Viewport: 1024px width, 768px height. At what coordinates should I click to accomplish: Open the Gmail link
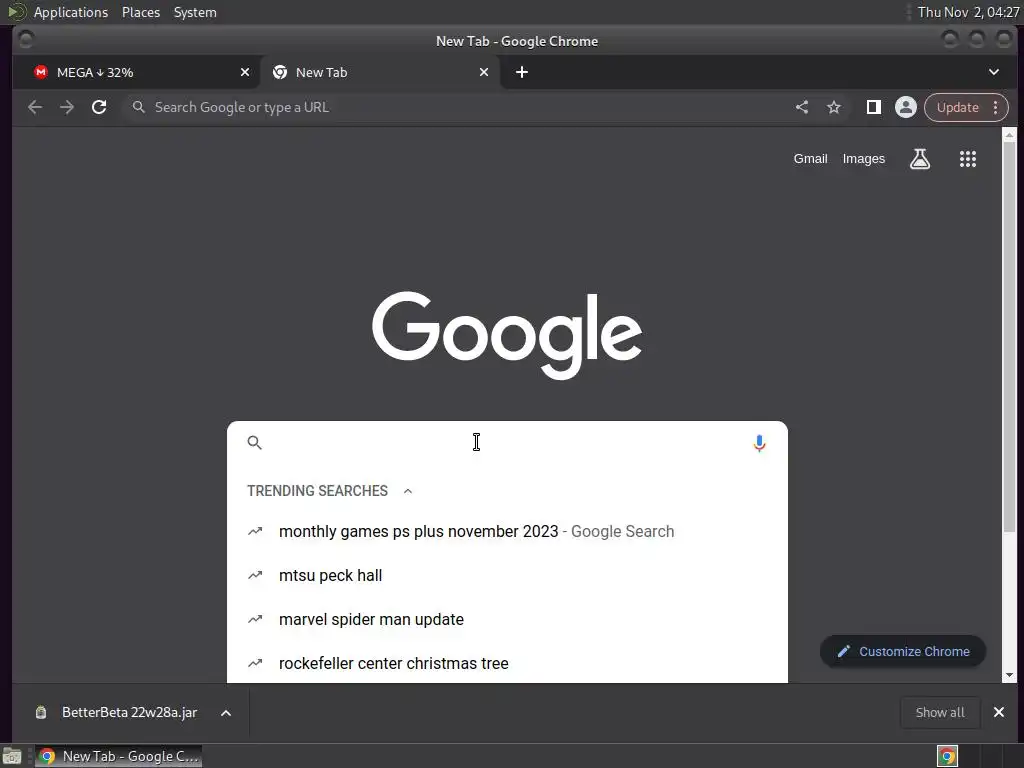coord(810,159)
